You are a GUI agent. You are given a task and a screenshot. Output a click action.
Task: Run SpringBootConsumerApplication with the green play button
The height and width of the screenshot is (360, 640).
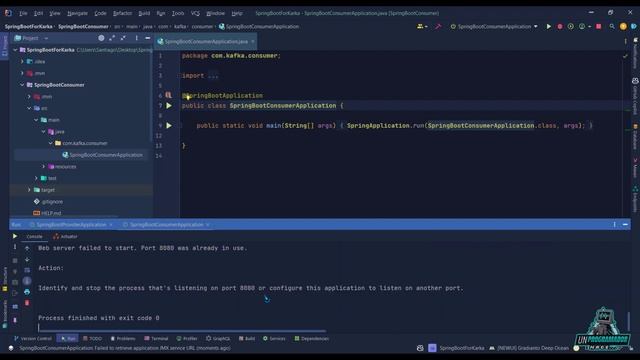[549, 27]
